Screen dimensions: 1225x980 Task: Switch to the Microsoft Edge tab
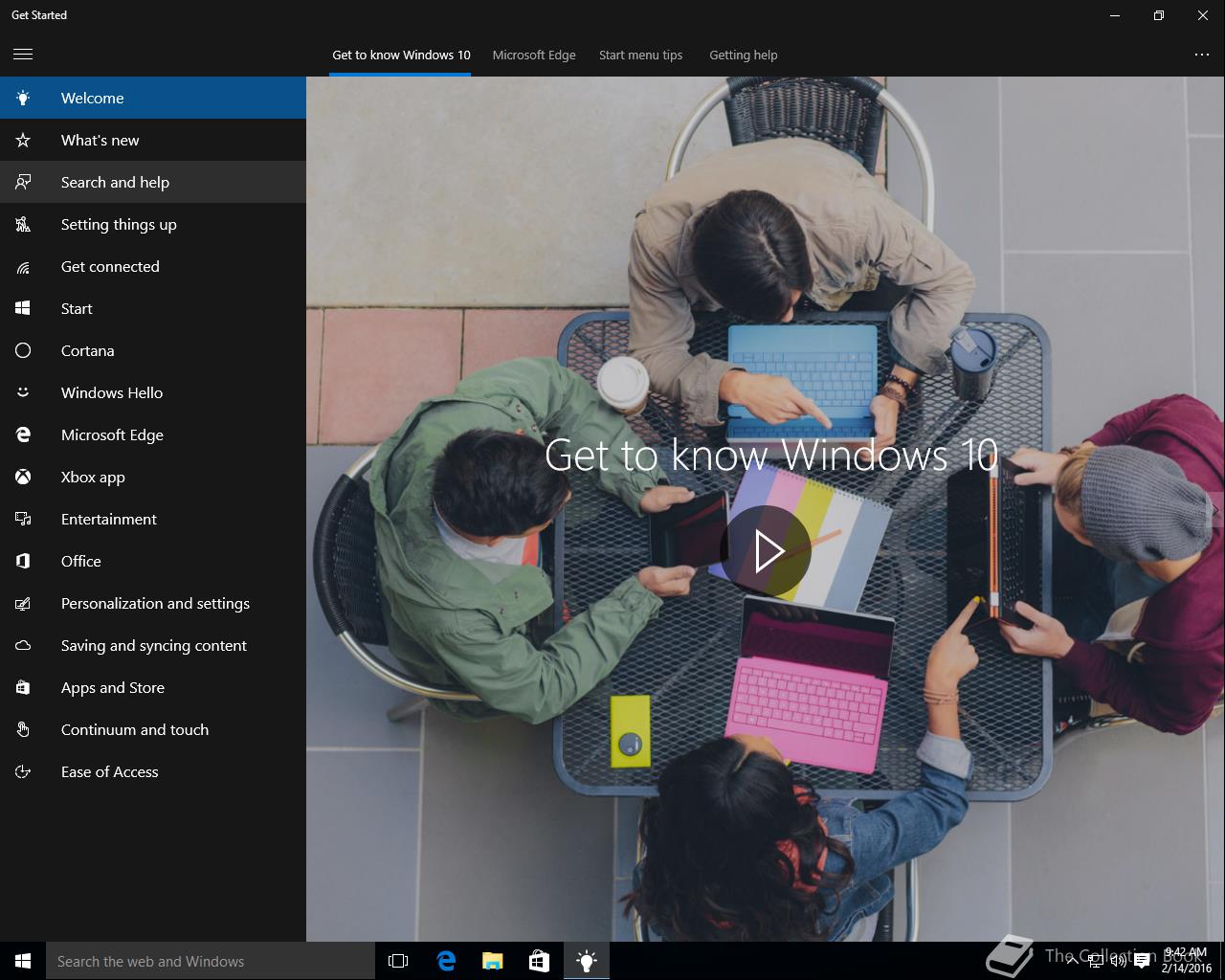(534, 56)
